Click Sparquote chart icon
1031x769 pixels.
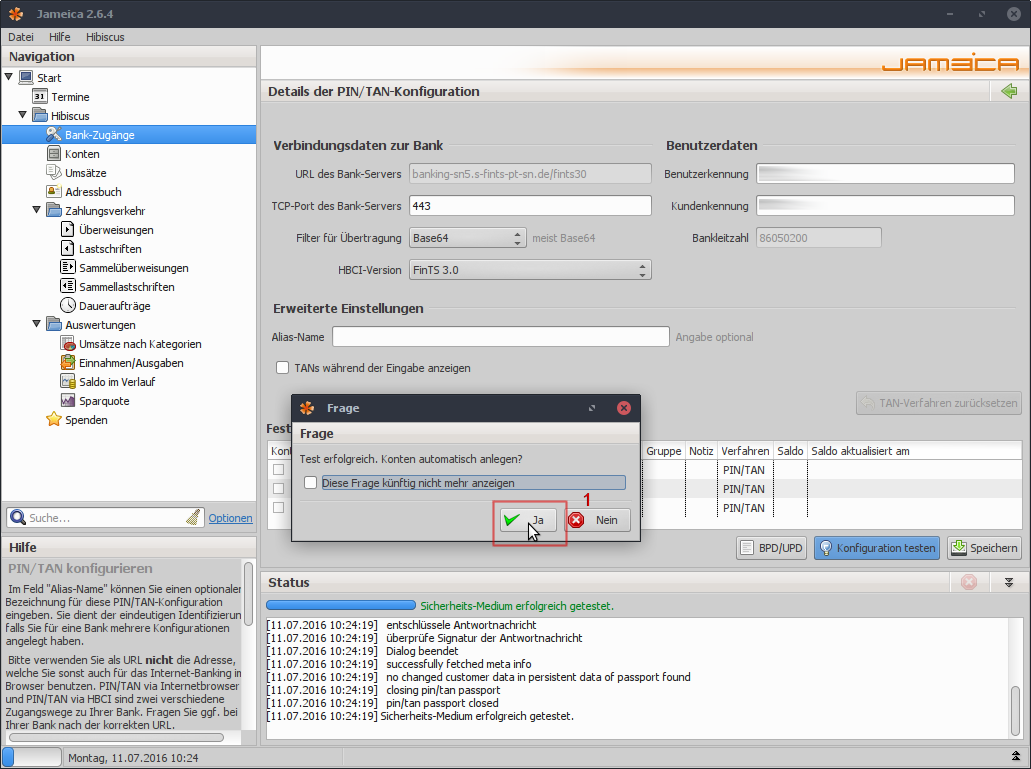pyautogui.click(x=67, y=401)
